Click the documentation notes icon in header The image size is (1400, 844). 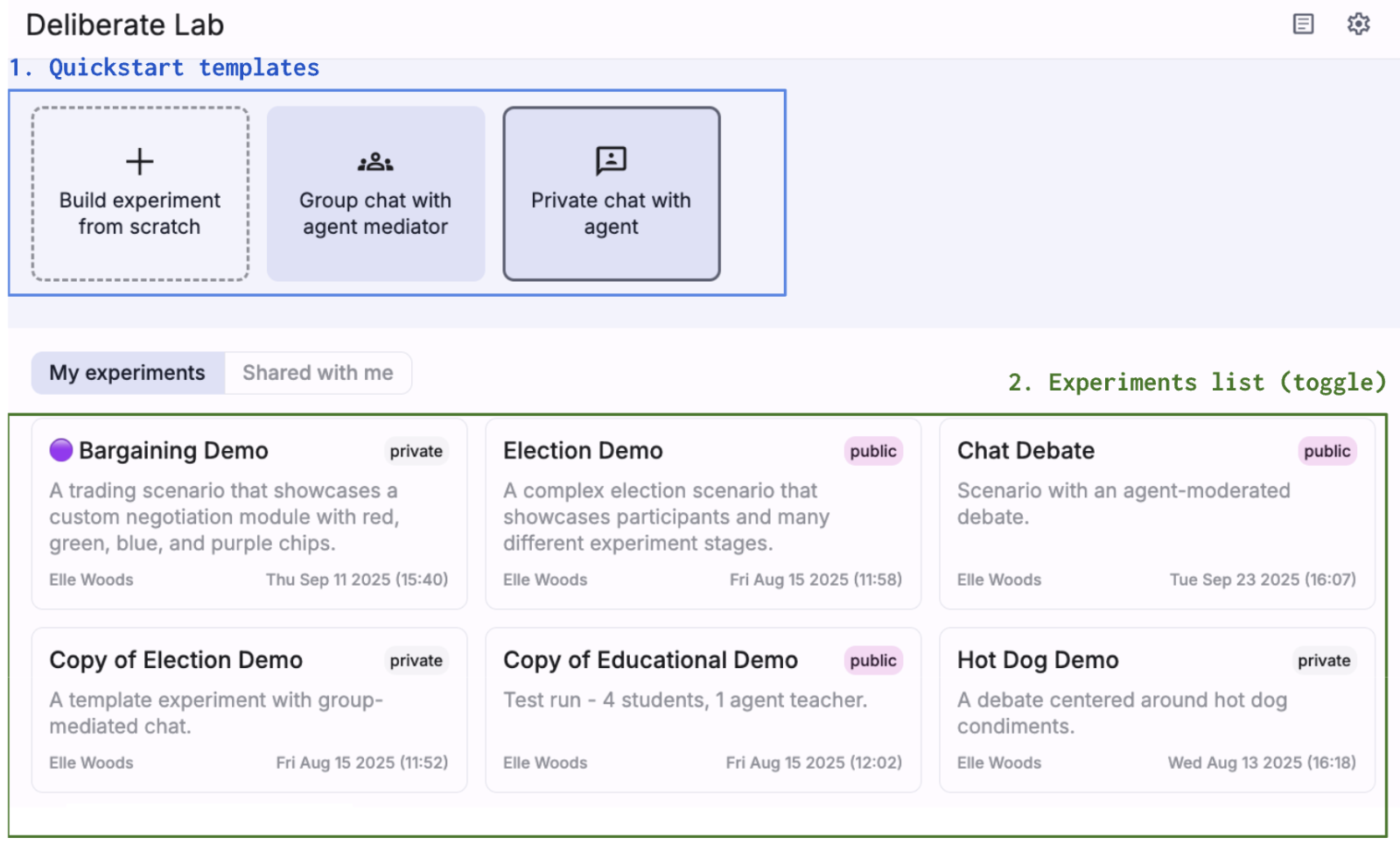click(x=1303, y=24)
